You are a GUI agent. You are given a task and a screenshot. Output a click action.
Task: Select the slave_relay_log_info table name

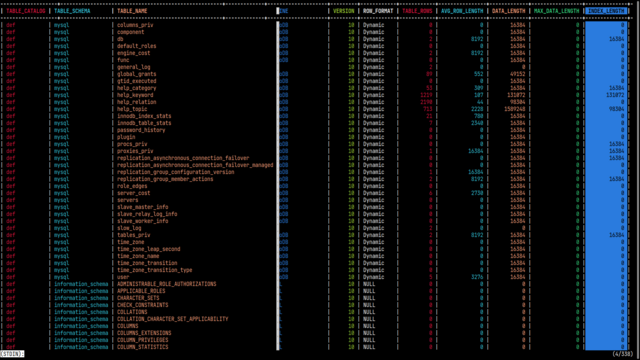point(147,214)
